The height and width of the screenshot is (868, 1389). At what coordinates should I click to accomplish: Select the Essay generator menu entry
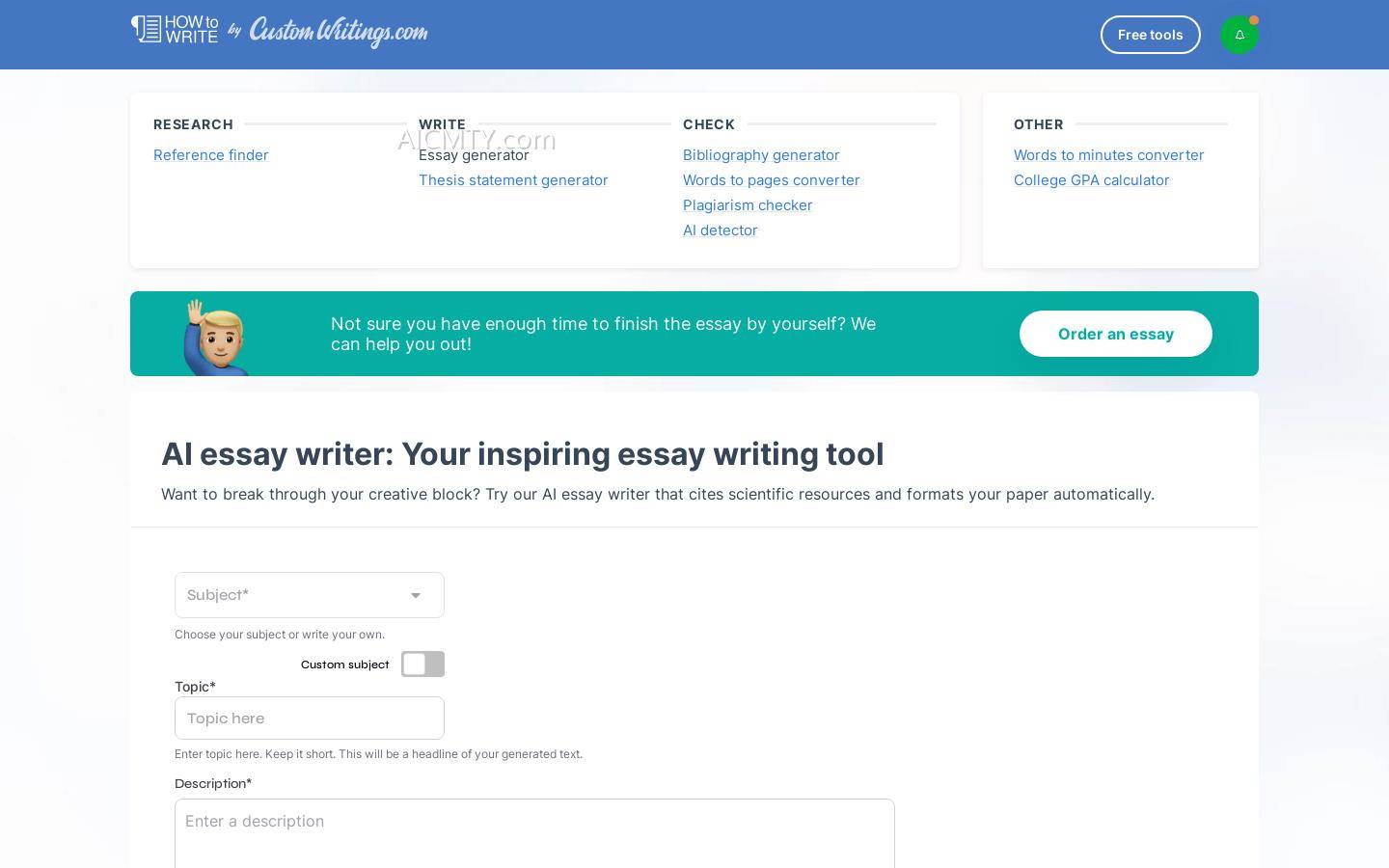(x=474, y=154)
